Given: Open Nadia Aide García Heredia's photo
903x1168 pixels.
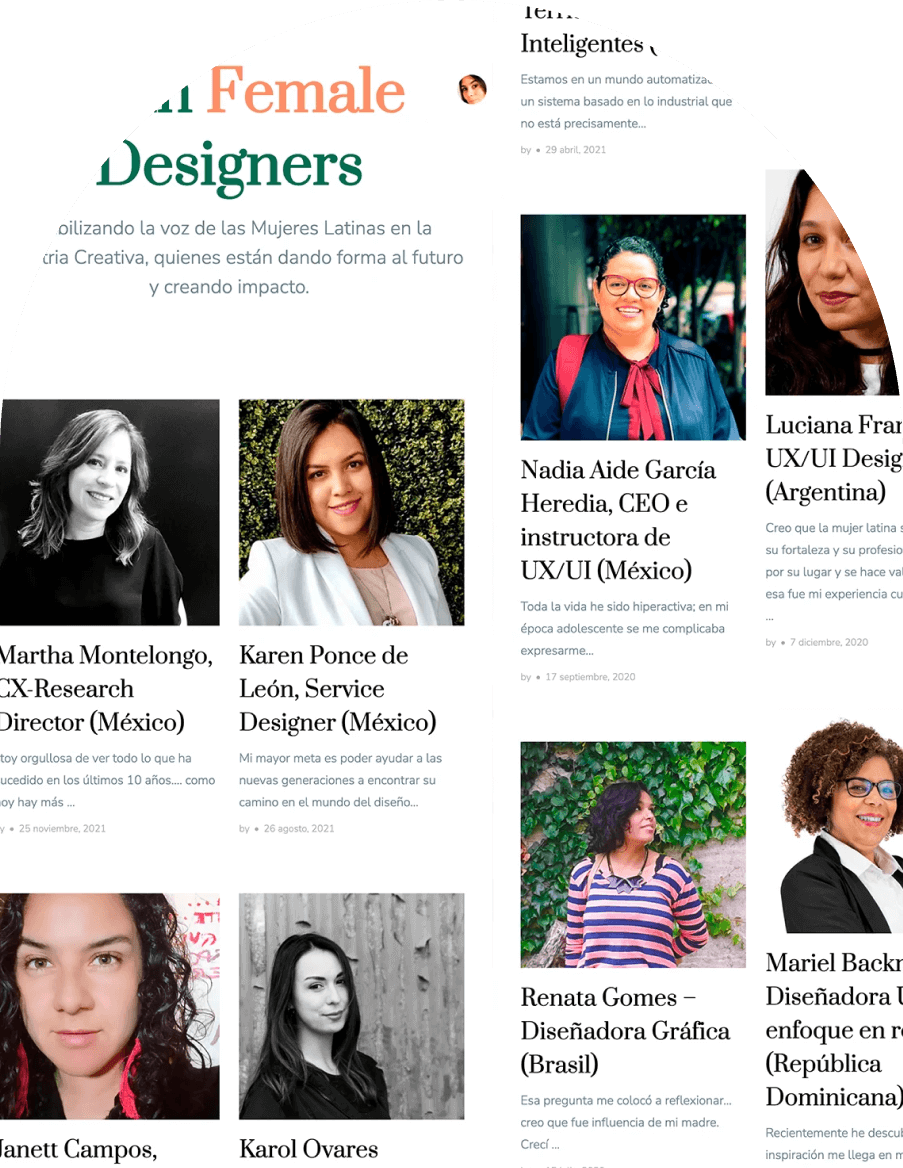Looking at the screenshot, I should pos(633,328).
